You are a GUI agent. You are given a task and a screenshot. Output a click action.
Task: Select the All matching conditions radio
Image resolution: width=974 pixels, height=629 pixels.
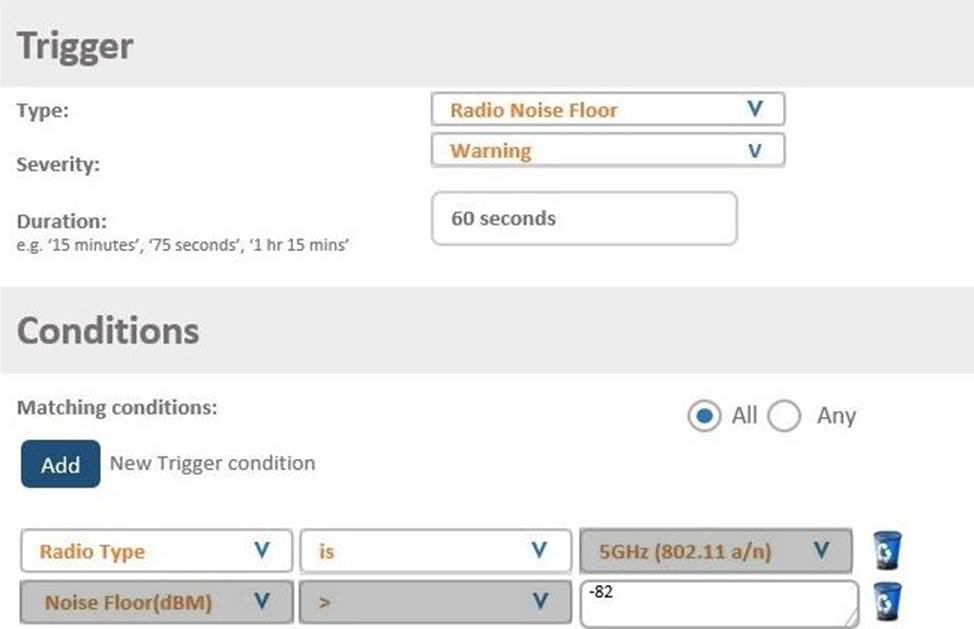(x=704, y=415)
